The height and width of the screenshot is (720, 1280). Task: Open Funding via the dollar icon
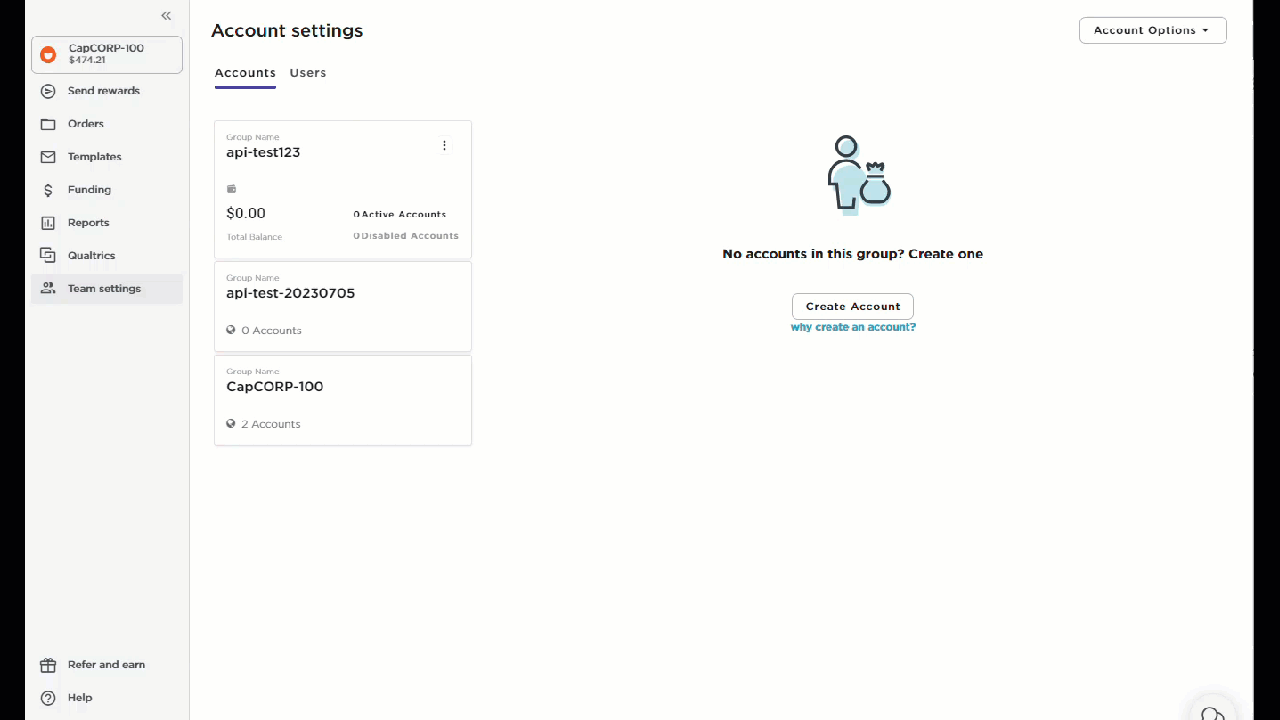tap(48, 189)
